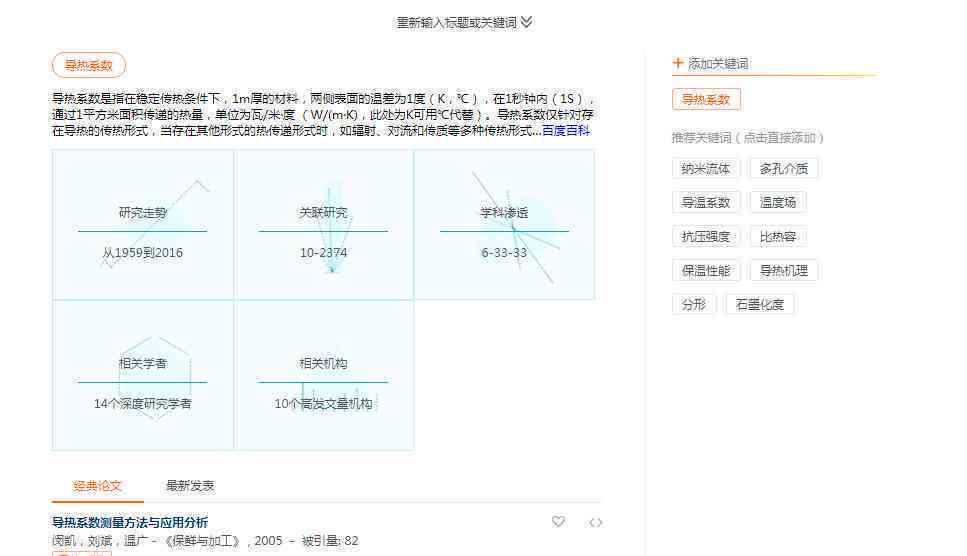
Task: Open the 相关学者 card
Action: (x=143, y=375)
